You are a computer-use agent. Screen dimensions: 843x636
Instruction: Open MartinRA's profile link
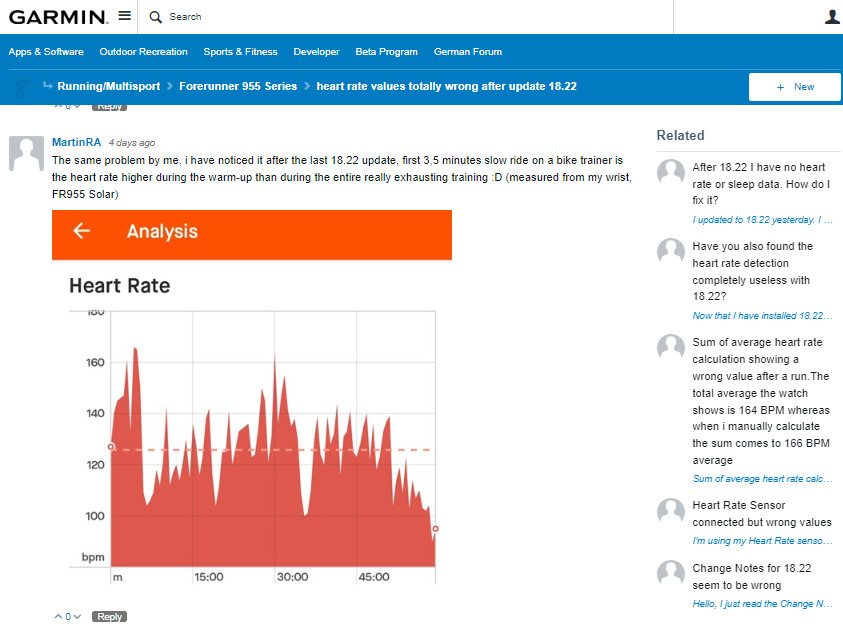tap(76, 142)
